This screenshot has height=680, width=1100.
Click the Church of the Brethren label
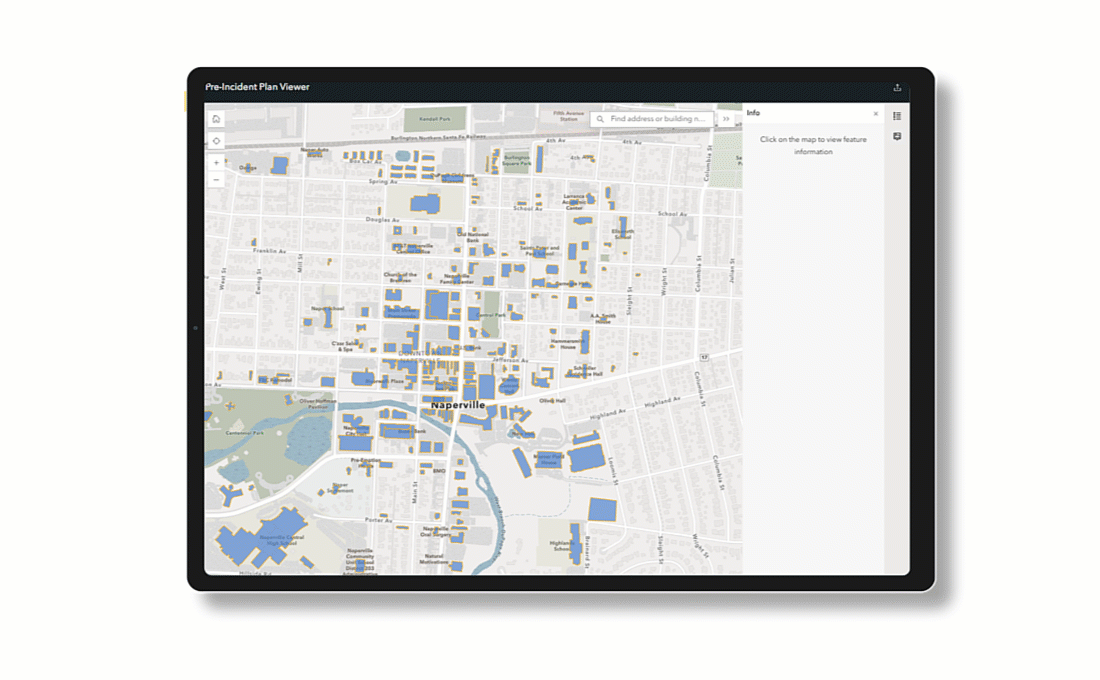[400, 276]
